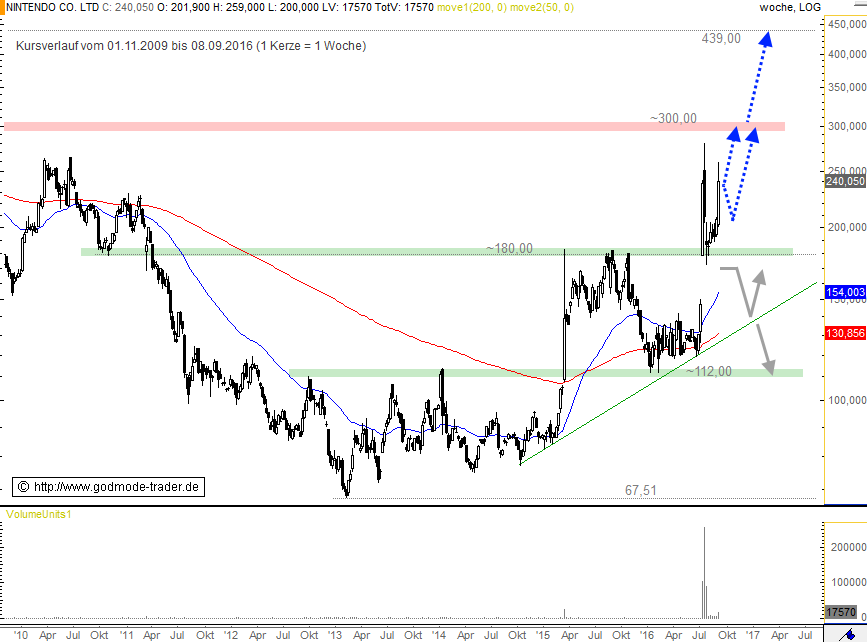Screen dimensions: 867x642
Task: Click the green 180,00 support zone band
Action: click(437, 252)
